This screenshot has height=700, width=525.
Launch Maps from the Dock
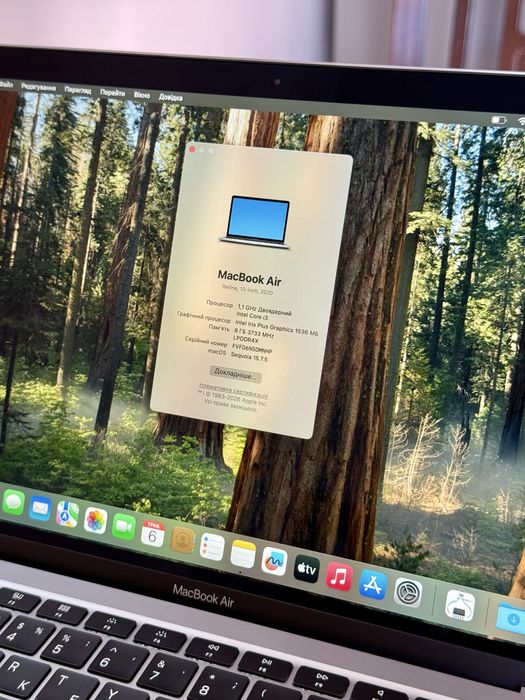click(67, 514)
